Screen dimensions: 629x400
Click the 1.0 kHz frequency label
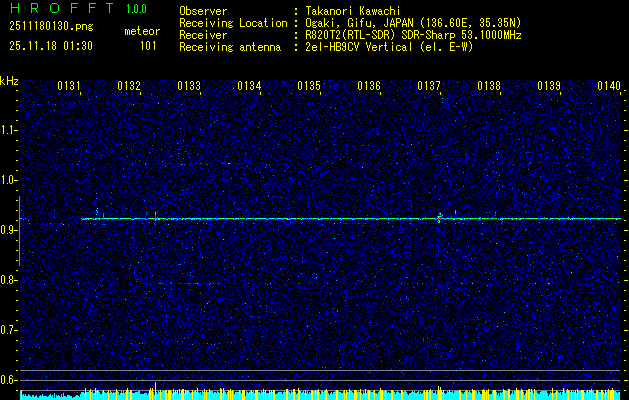pos(8,180)
